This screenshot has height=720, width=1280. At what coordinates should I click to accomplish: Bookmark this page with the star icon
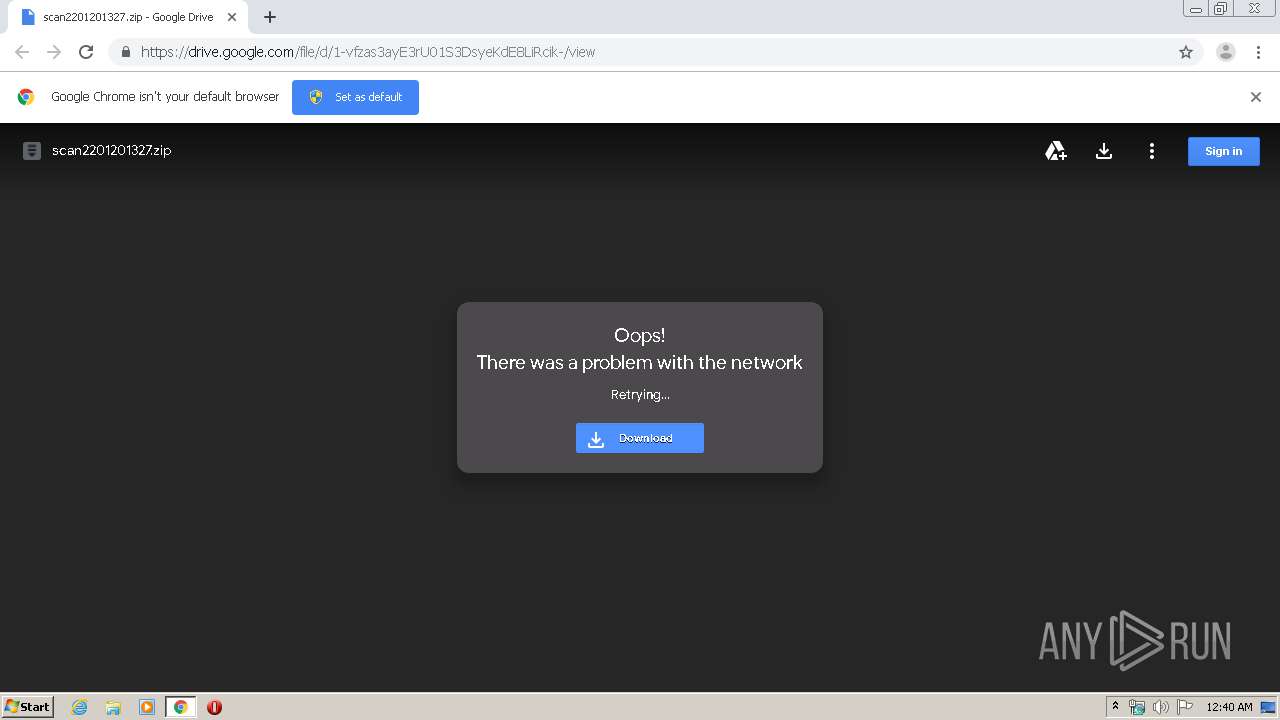pos(1186,52)
